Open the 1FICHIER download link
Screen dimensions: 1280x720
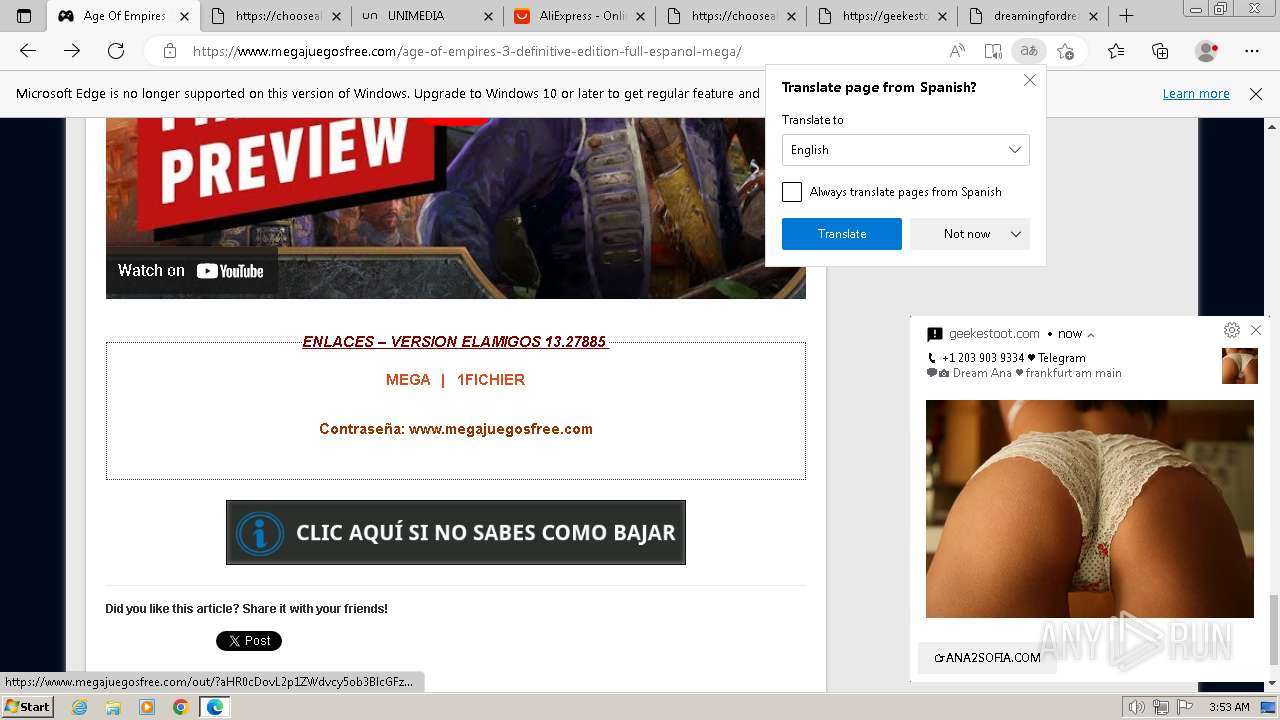pos(491,380)
